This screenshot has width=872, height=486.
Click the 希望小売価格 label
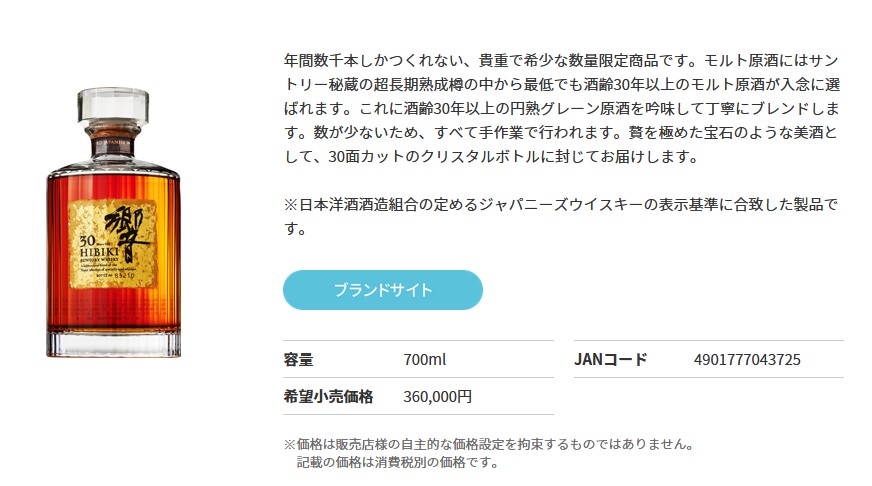(328, 396)
